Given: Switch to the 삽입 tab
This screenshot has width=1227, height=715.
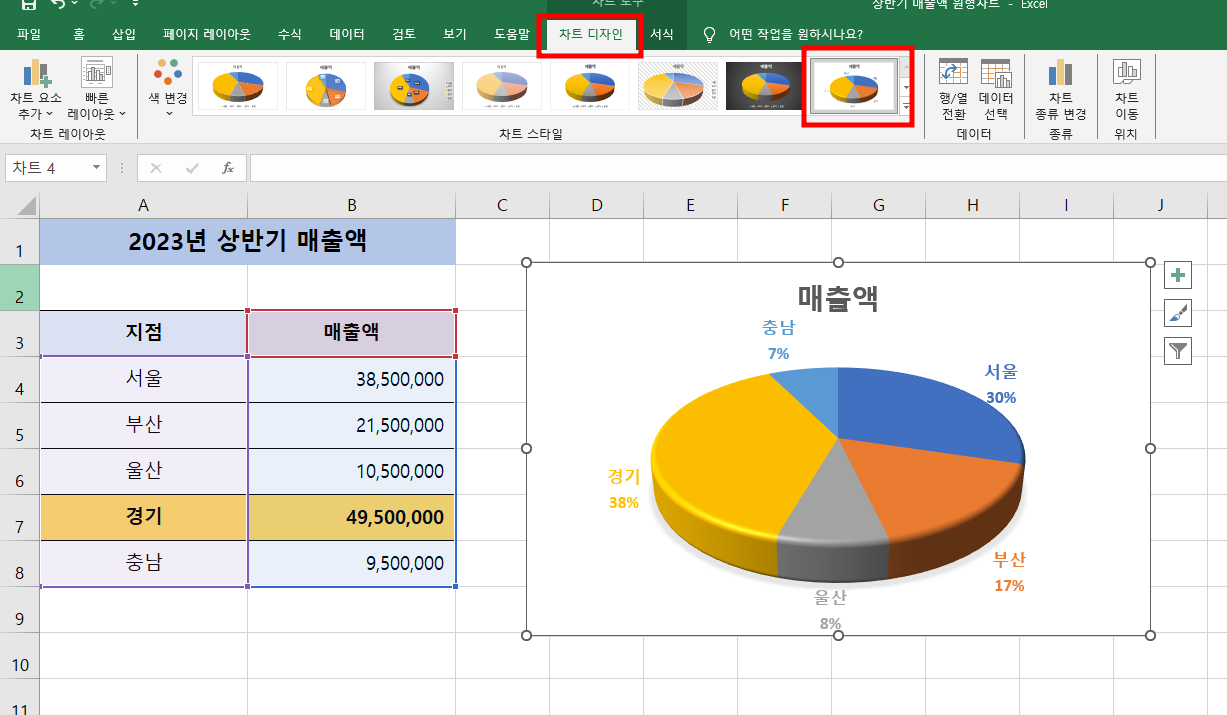Looking at the screenshot, I should [x=124, y=35].
